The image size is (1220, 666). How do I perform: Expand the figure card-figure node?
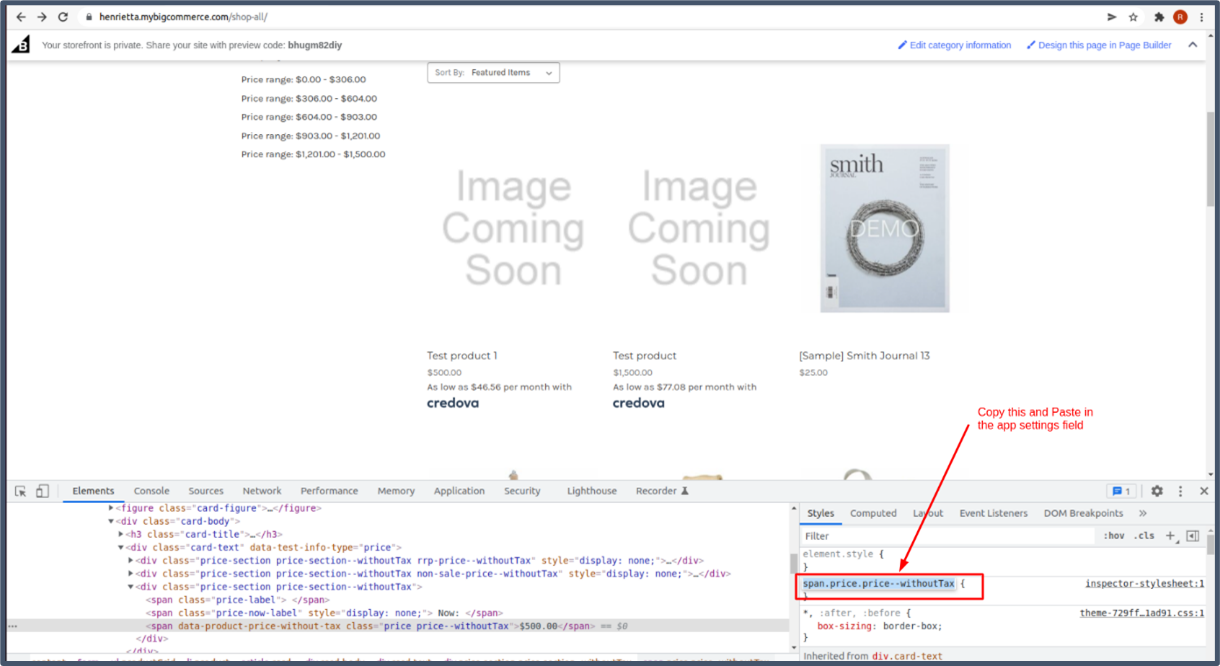tap(112, 508)
